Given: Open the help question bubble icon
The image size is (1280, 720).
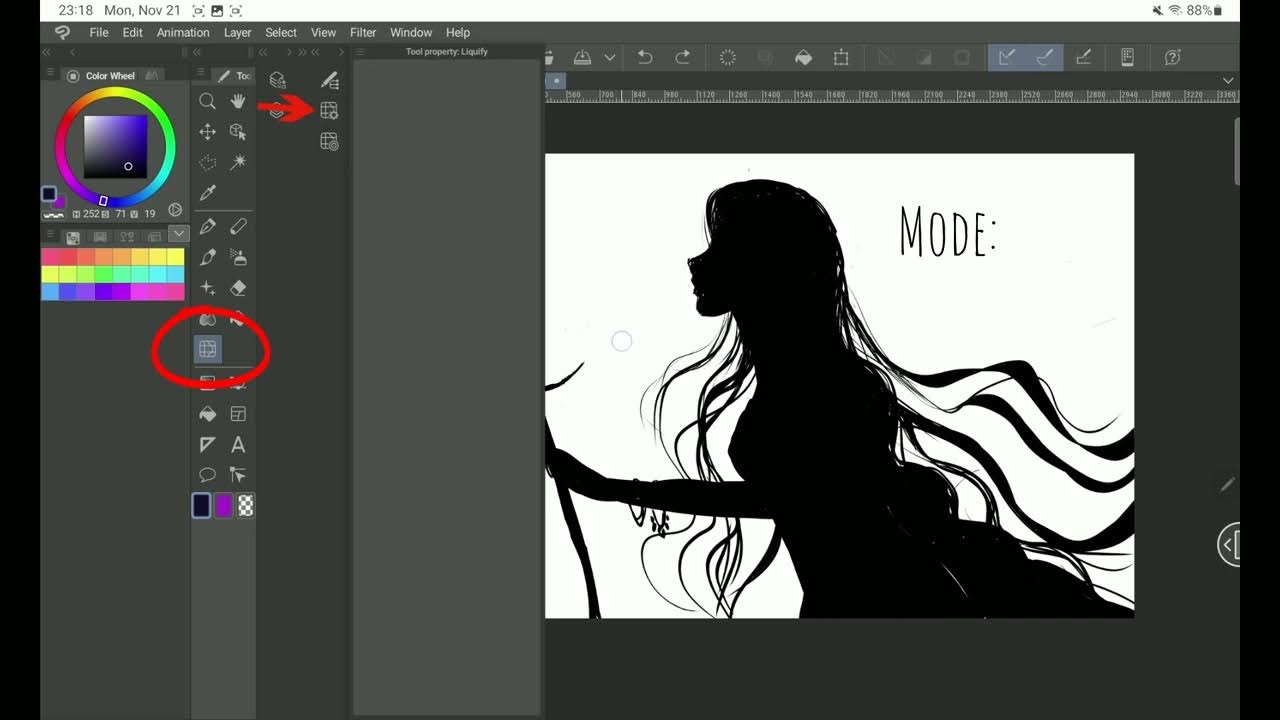Looking at the screenshot, I should (x=1173, y=58).
